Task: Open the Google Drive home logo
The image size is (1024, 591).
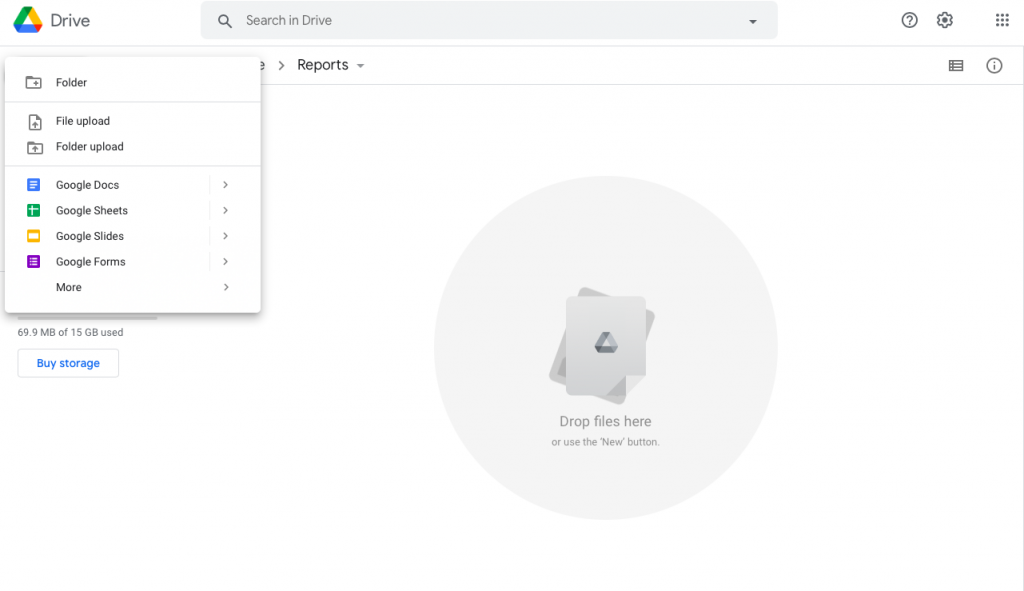Action: pyautogui.click(x=50, y=19)
